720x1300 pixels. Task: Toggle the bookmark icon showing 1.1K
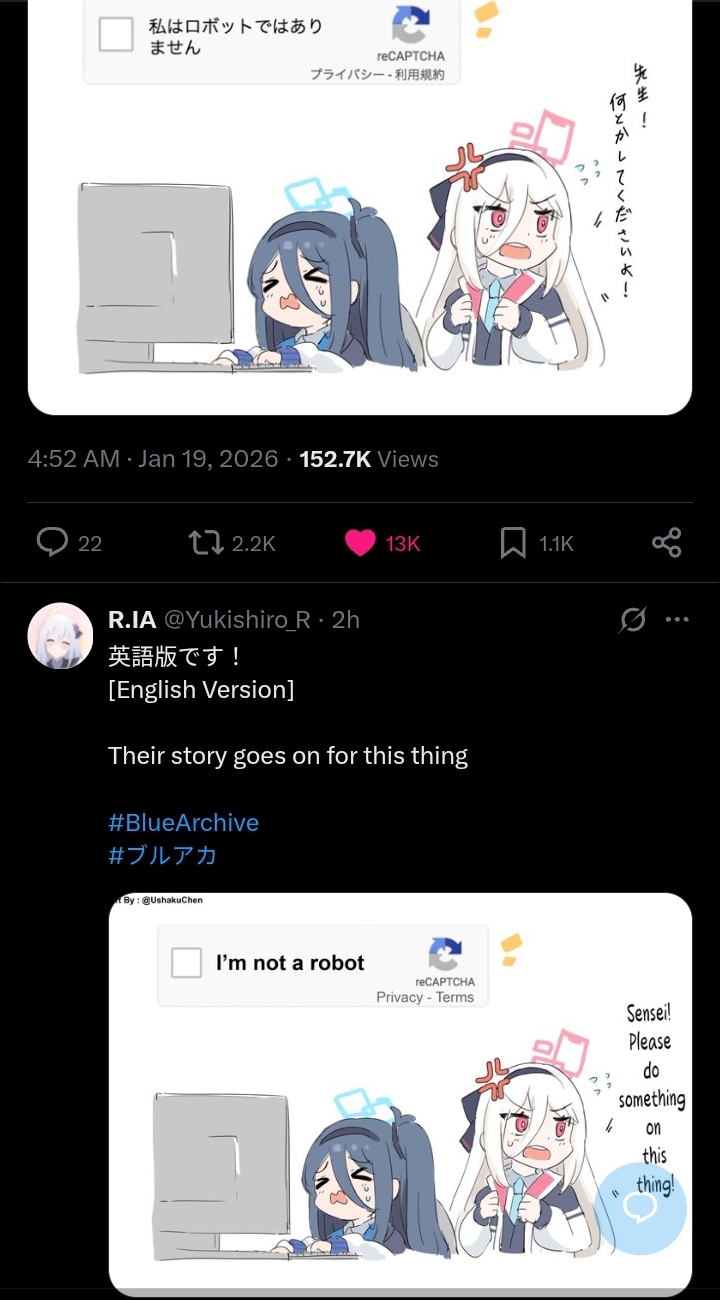(x=513, y=543)
